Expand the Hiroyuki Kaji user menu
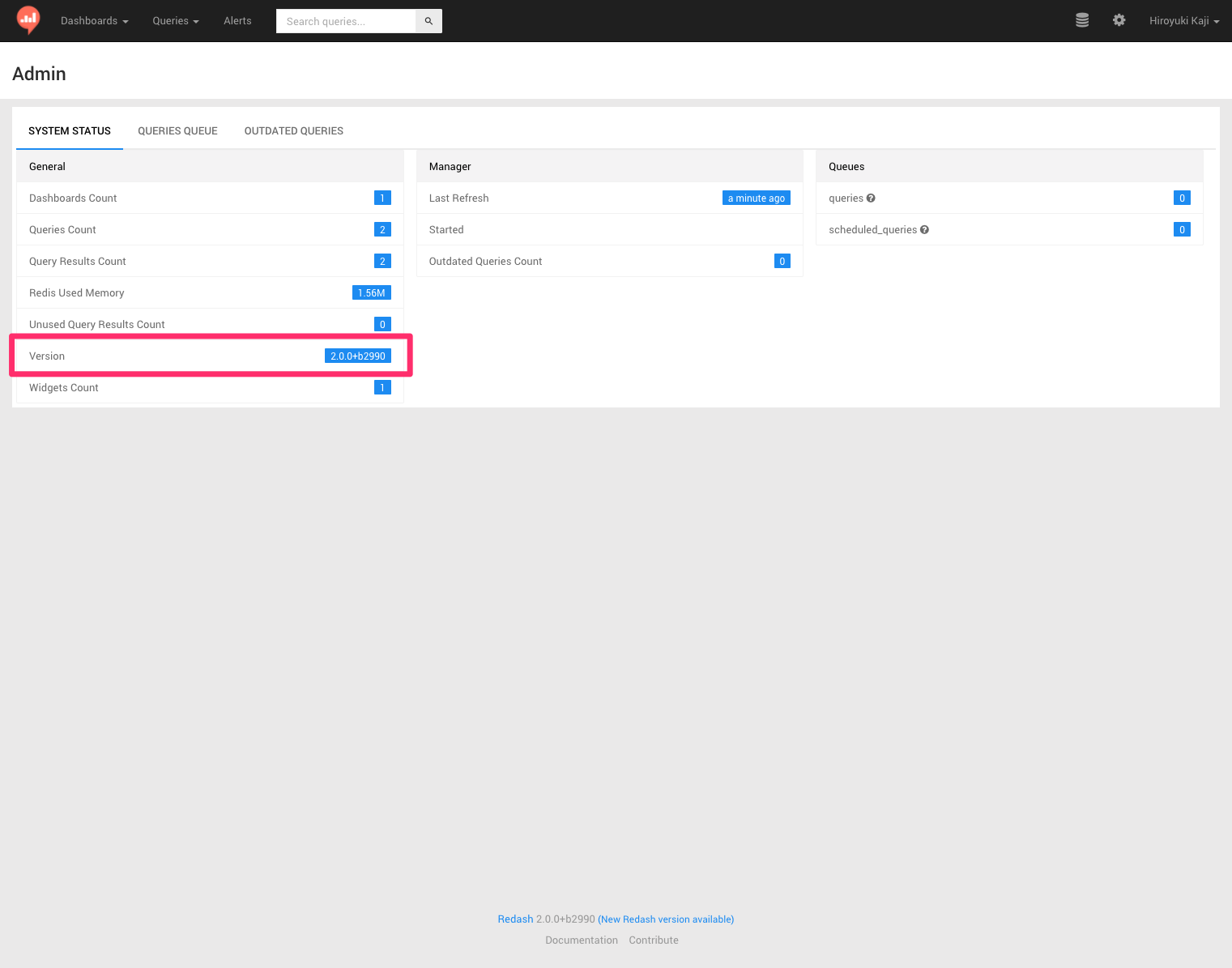Image resolution: width=1232 pixels, height=968 pixels. (1184, 20)
